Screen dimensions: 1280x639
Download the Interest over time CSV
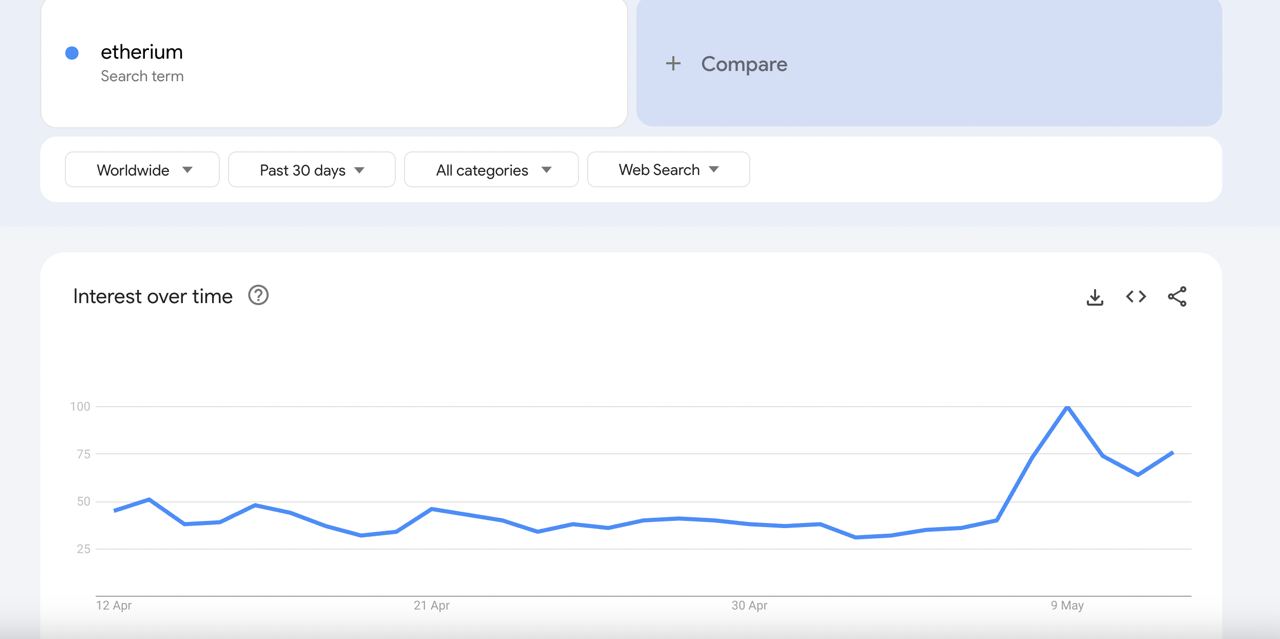1095,297
